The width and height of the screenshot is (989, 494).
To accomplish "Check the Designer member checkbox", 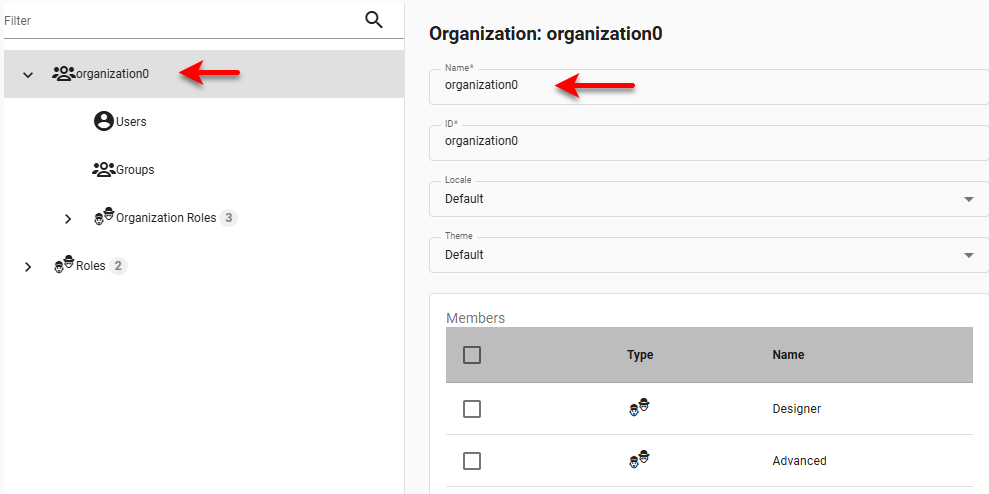I will click(472, 409).
